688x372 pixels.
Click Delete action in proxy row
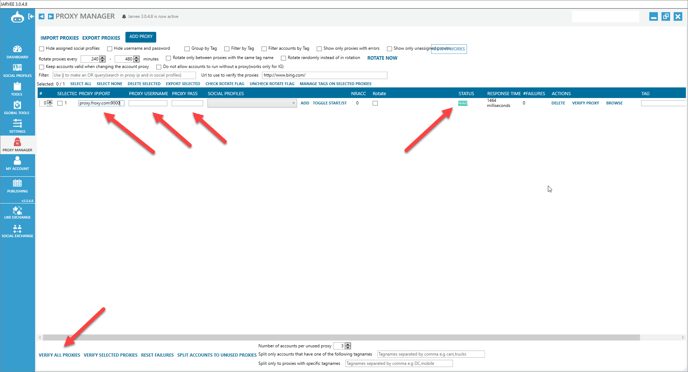coord(558,103)
